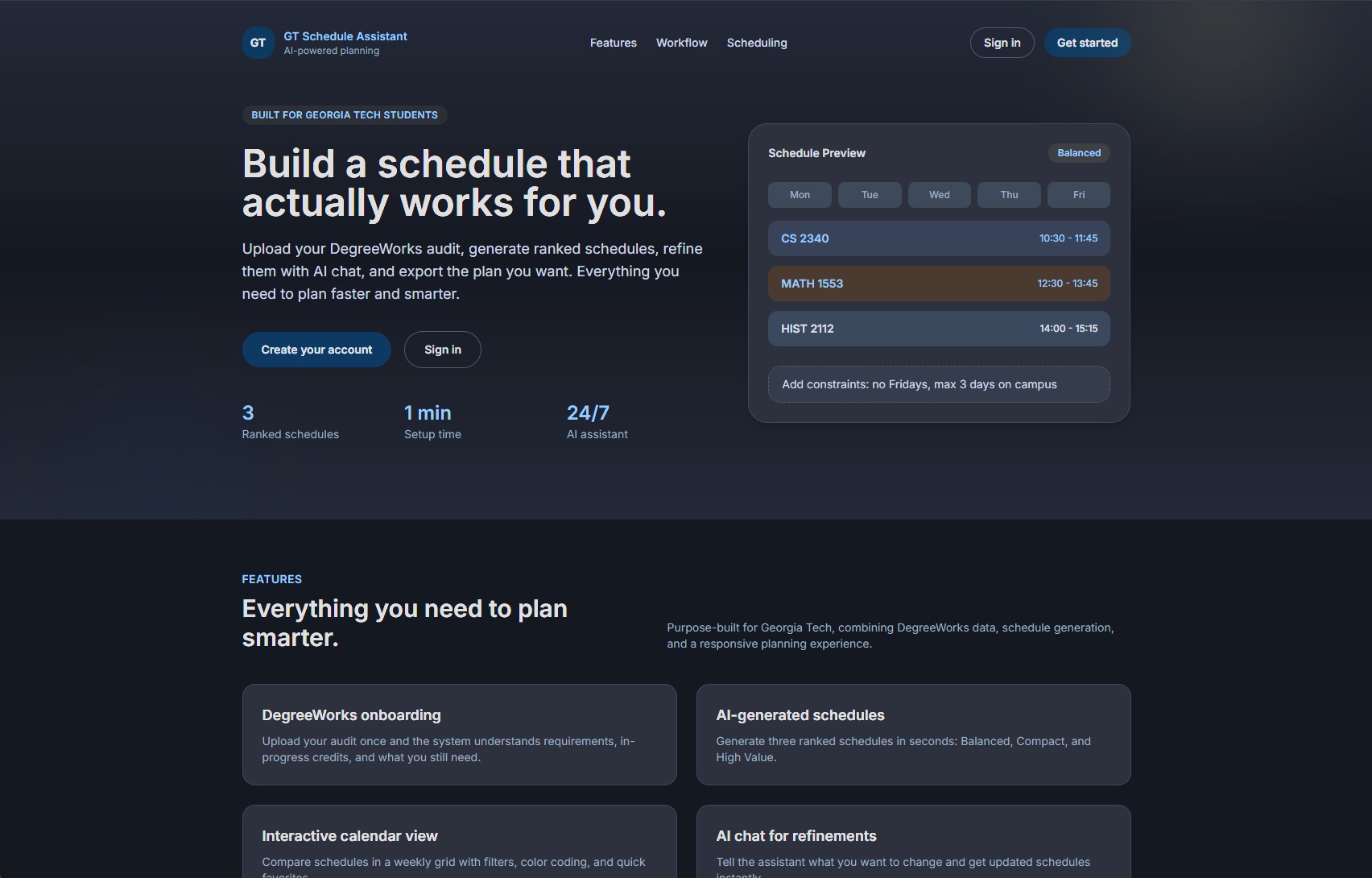Click the 'Everything you need to plan smarter' heading
1372x878 pixels.
405,623
